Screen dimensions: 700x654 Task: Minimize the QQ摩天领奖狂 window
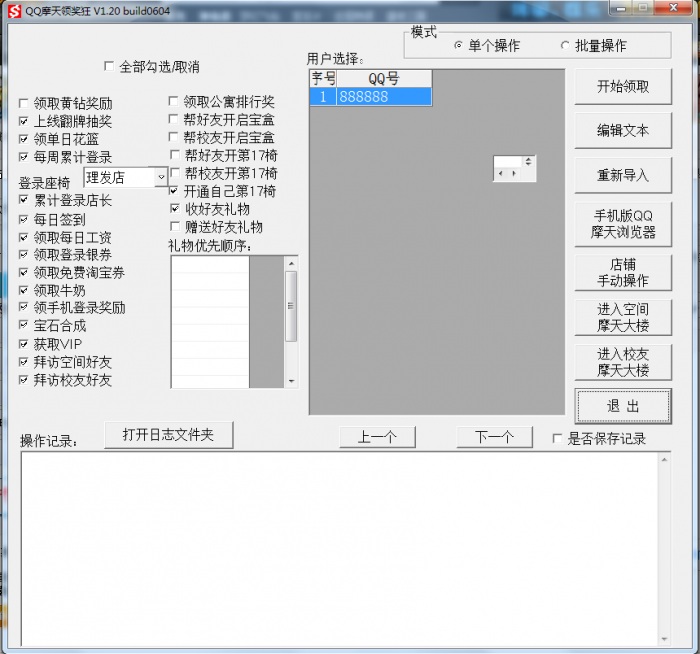point(621,8)
